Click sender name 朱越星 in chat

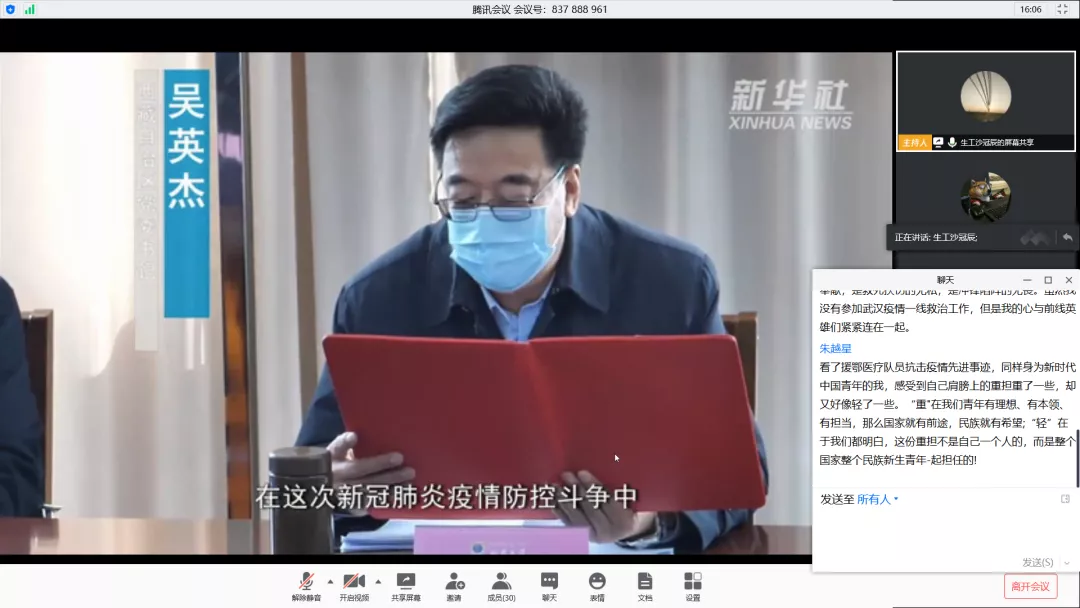point(835,348)
